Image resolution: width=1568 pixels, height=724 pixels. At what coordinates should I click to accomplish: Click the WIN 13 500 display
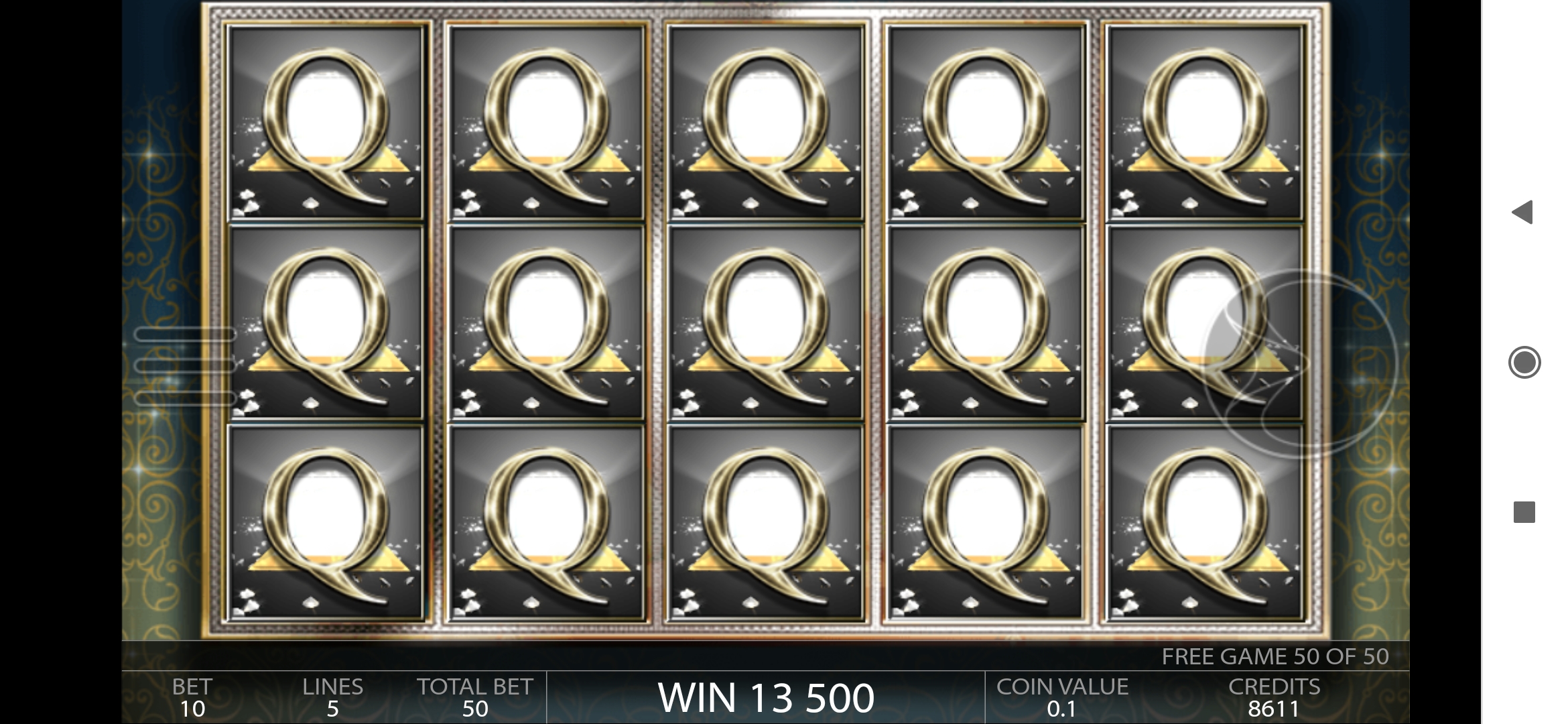click(766, 698)
